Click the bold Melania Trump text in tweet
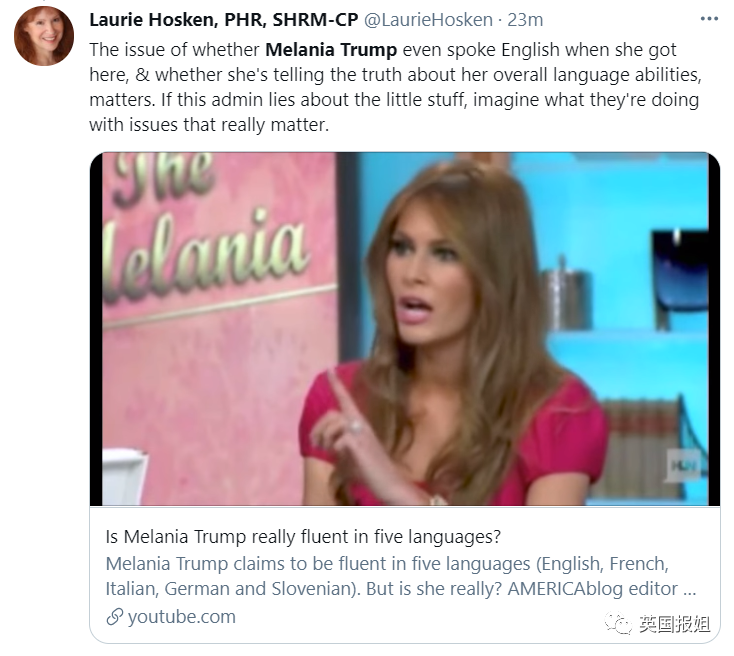The width and height of the screenshot is (734, 656). (x=331, y=50)
